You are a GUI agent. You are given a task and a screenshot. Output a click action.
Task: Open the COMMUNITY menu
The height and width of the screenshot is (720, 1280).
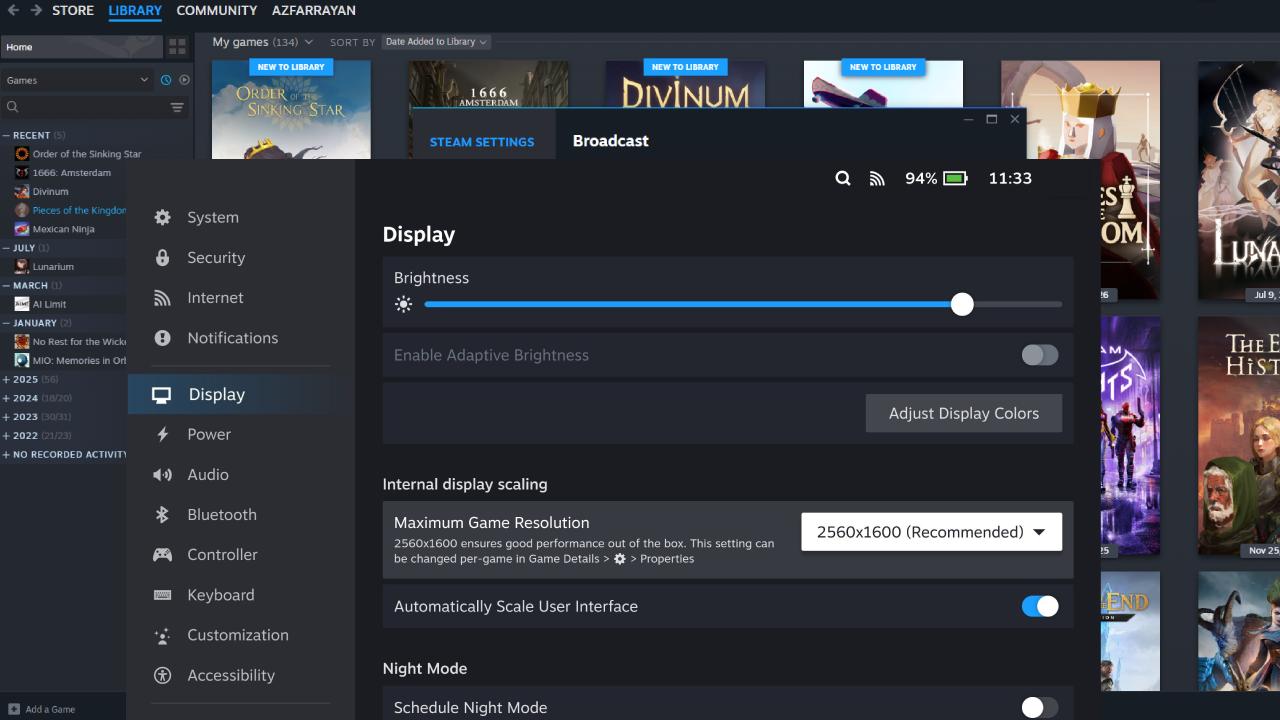tap(216, 10)
